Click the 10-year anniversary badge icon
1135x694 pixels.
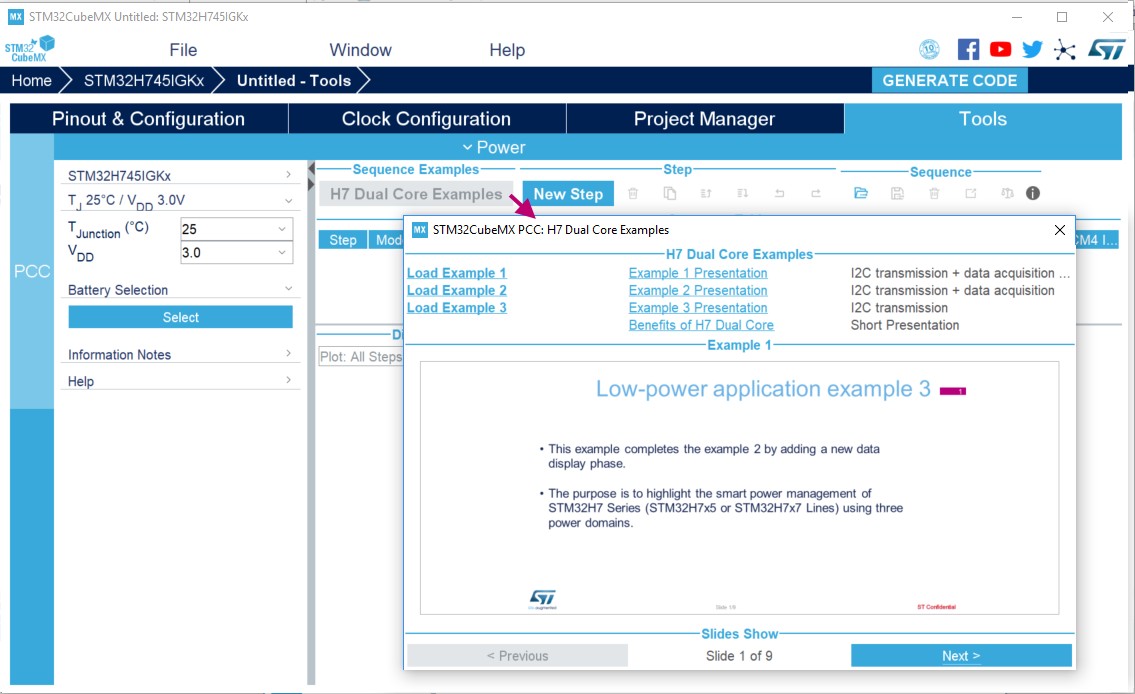[x=929, y=49]
